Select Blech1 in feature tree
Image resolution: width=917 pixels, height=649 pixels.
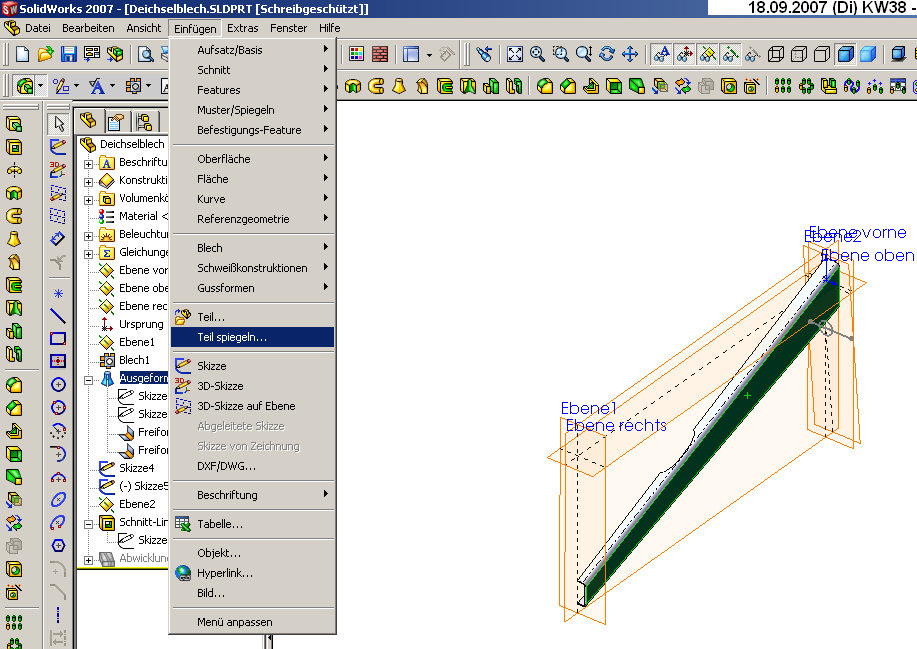pyautogui.click(x=134, y=360)
